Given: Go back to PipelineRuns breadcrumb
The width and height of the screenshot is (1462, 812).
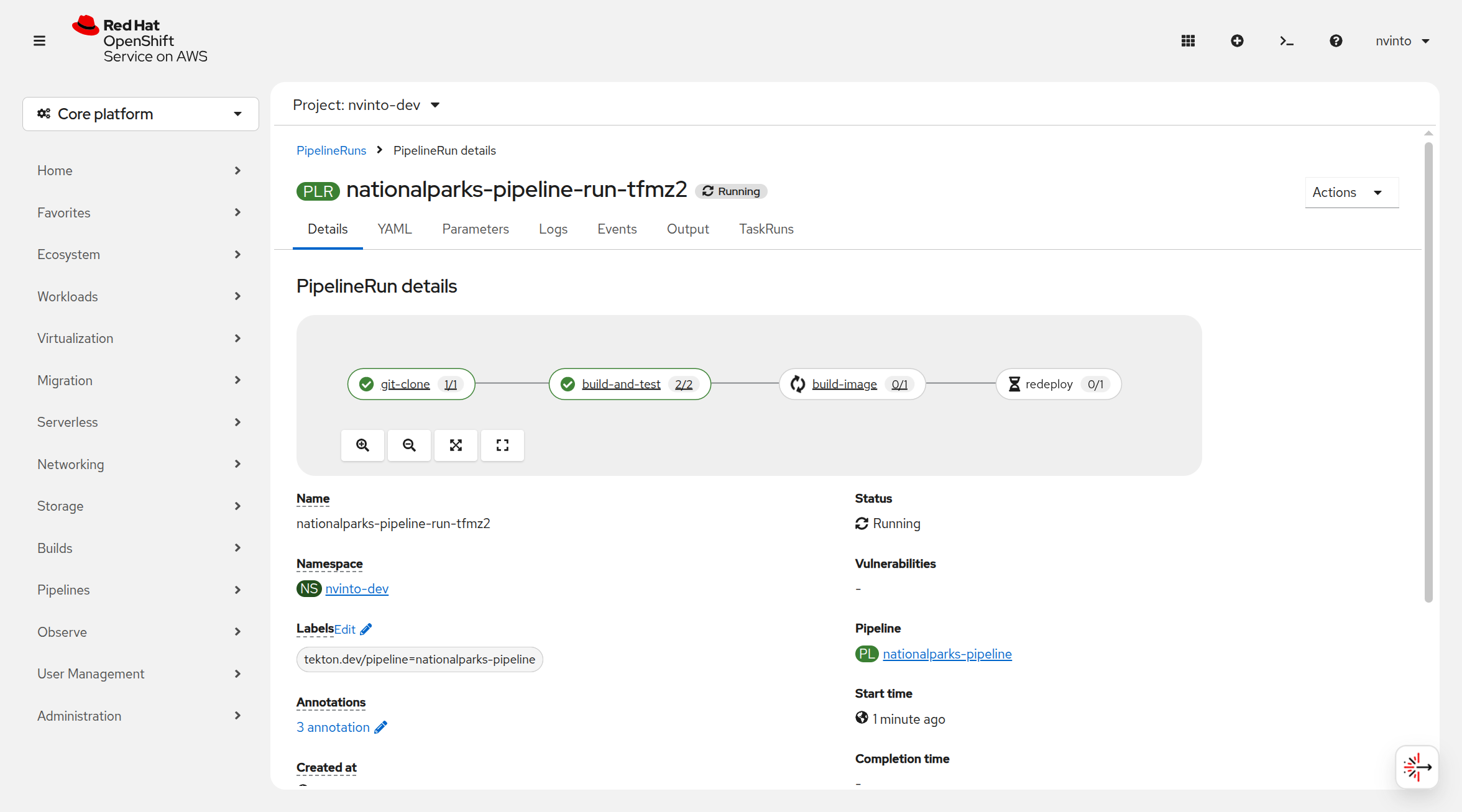Looking at the screenshot, I should click(x=331, y=150).
